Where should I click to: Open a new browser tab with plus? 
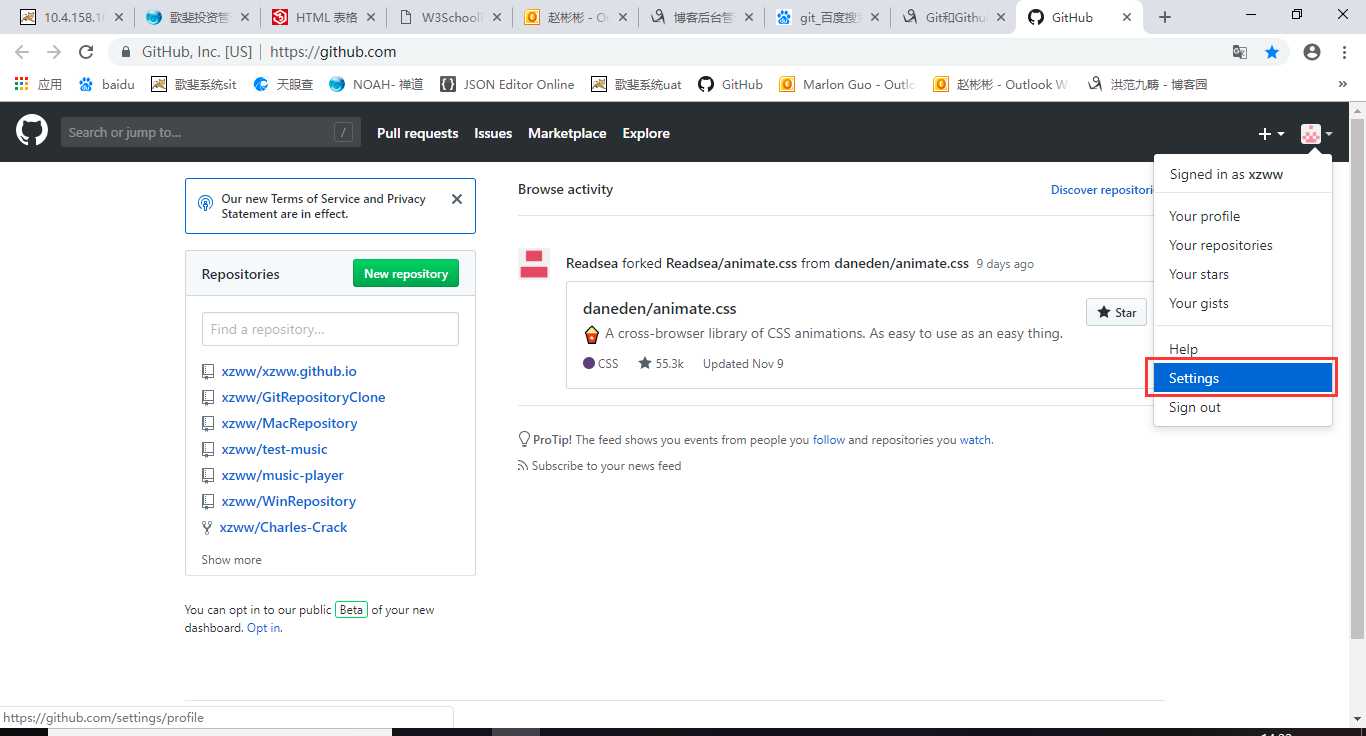(x=1165, y=17)
